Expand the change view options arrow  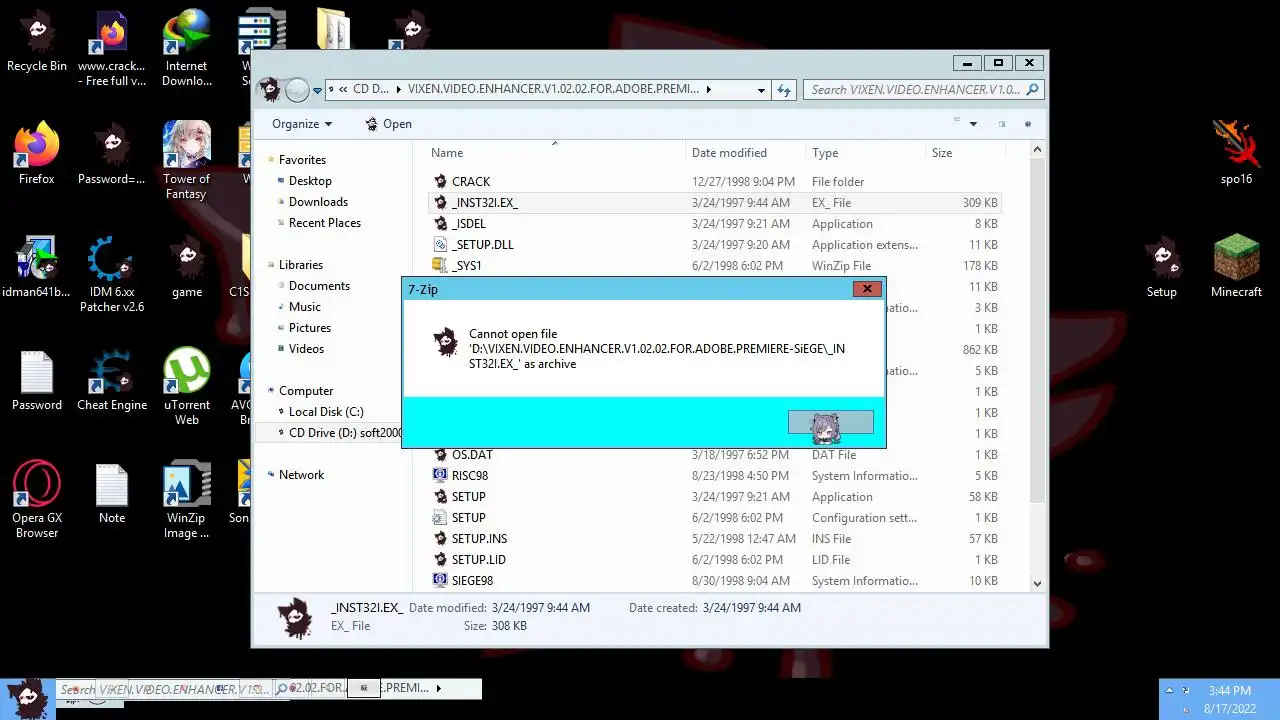[973, 124]
